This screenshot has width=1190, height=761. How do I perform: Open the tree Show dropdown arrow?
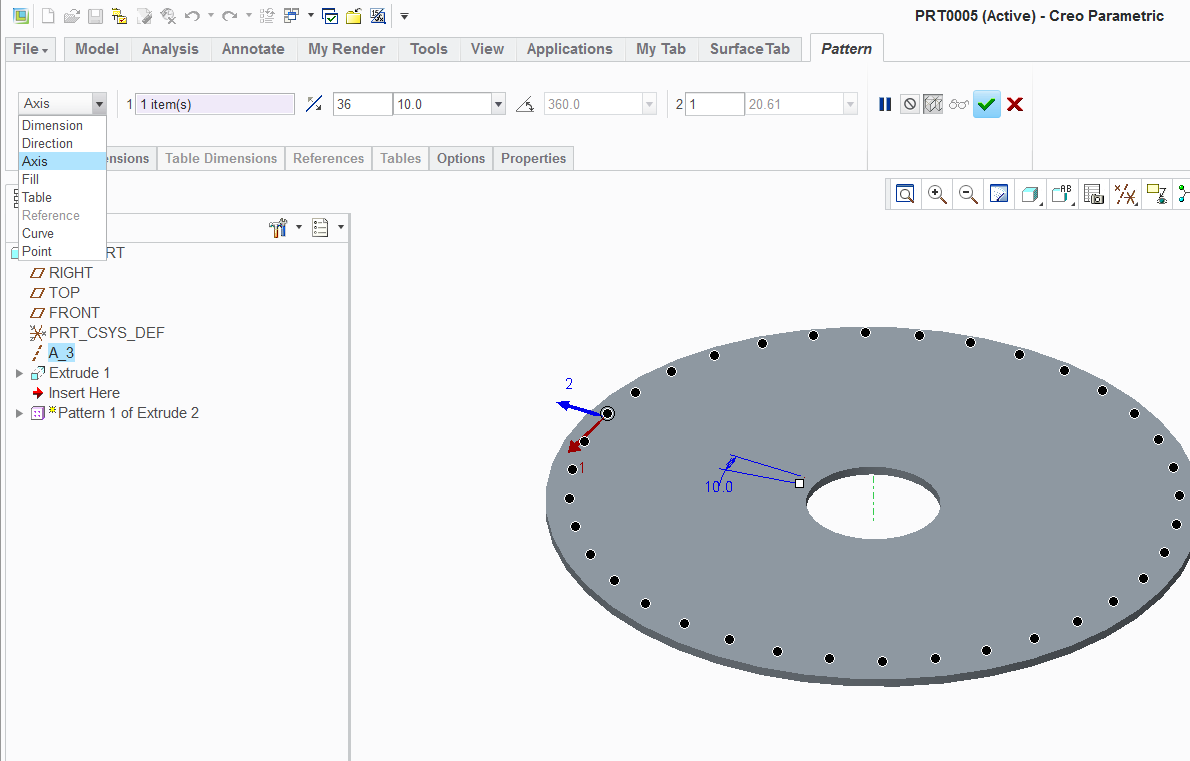[x=341, y=227]
